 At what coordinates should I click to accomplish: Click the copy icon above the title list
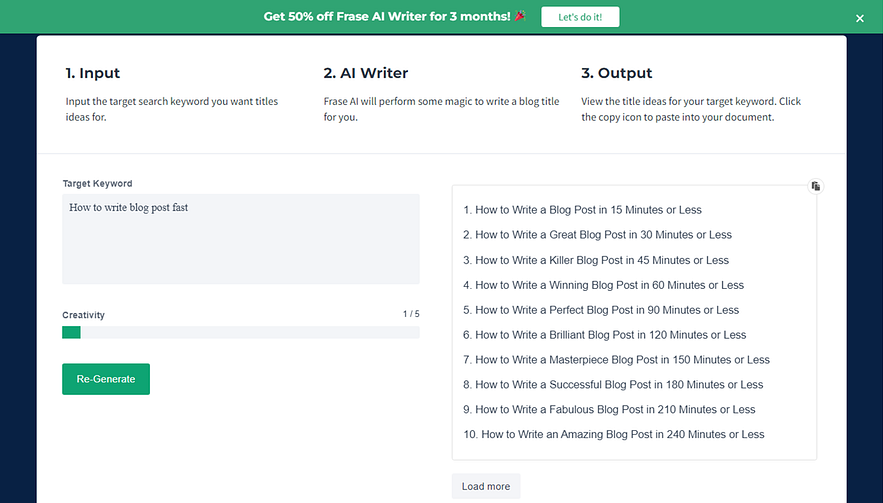tap(816, 186)
